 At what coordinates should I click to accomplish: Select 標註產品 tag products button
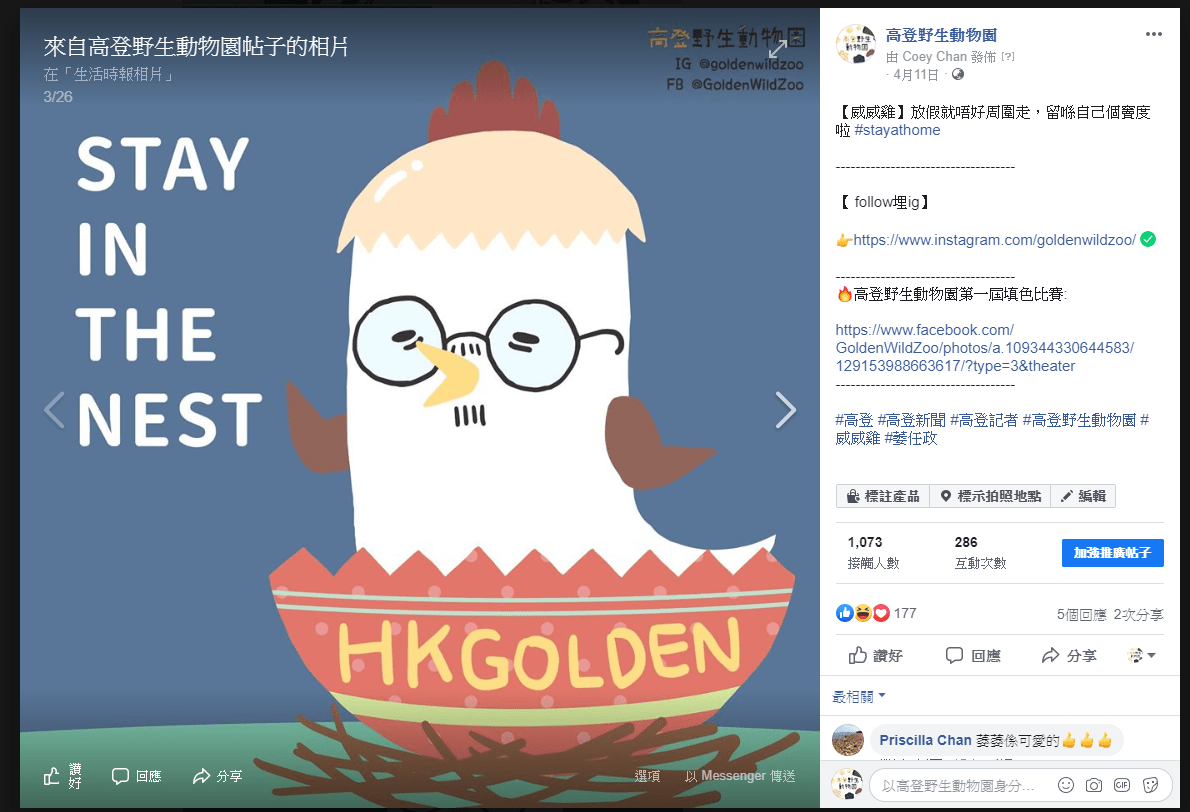pos(883,496)
